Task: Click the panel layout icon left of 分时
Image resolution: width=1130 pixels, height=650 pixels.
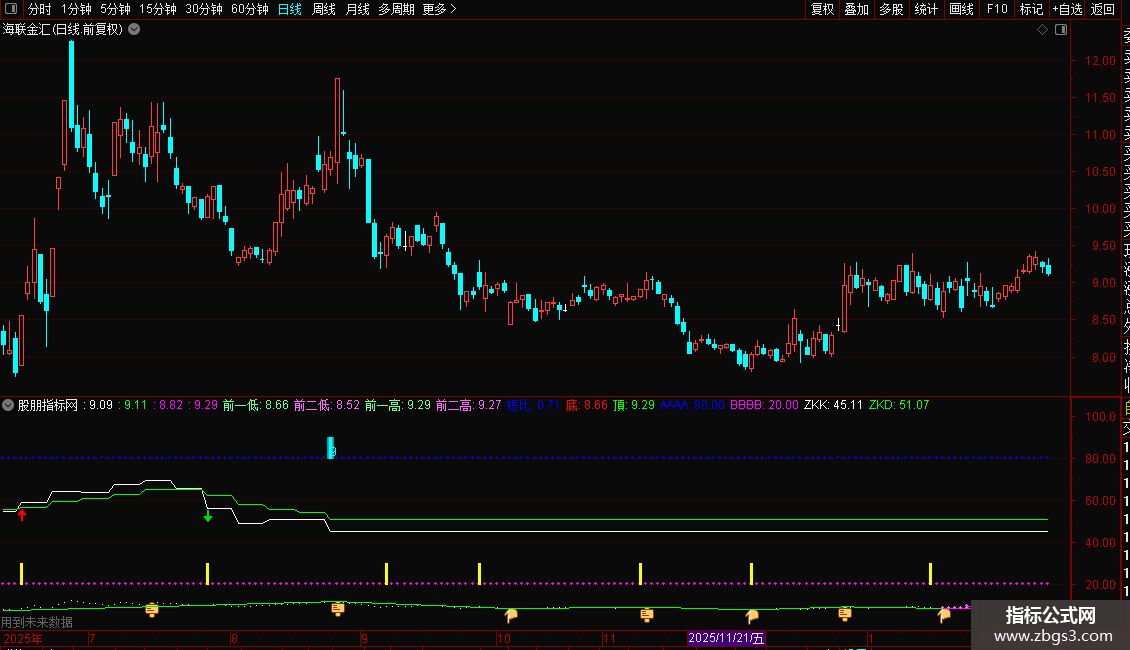Action: [x=11, y=9]
